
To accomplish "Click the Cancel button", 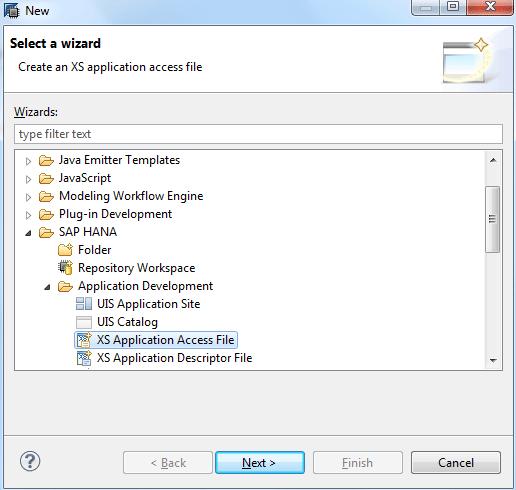I will click(456, 463).
